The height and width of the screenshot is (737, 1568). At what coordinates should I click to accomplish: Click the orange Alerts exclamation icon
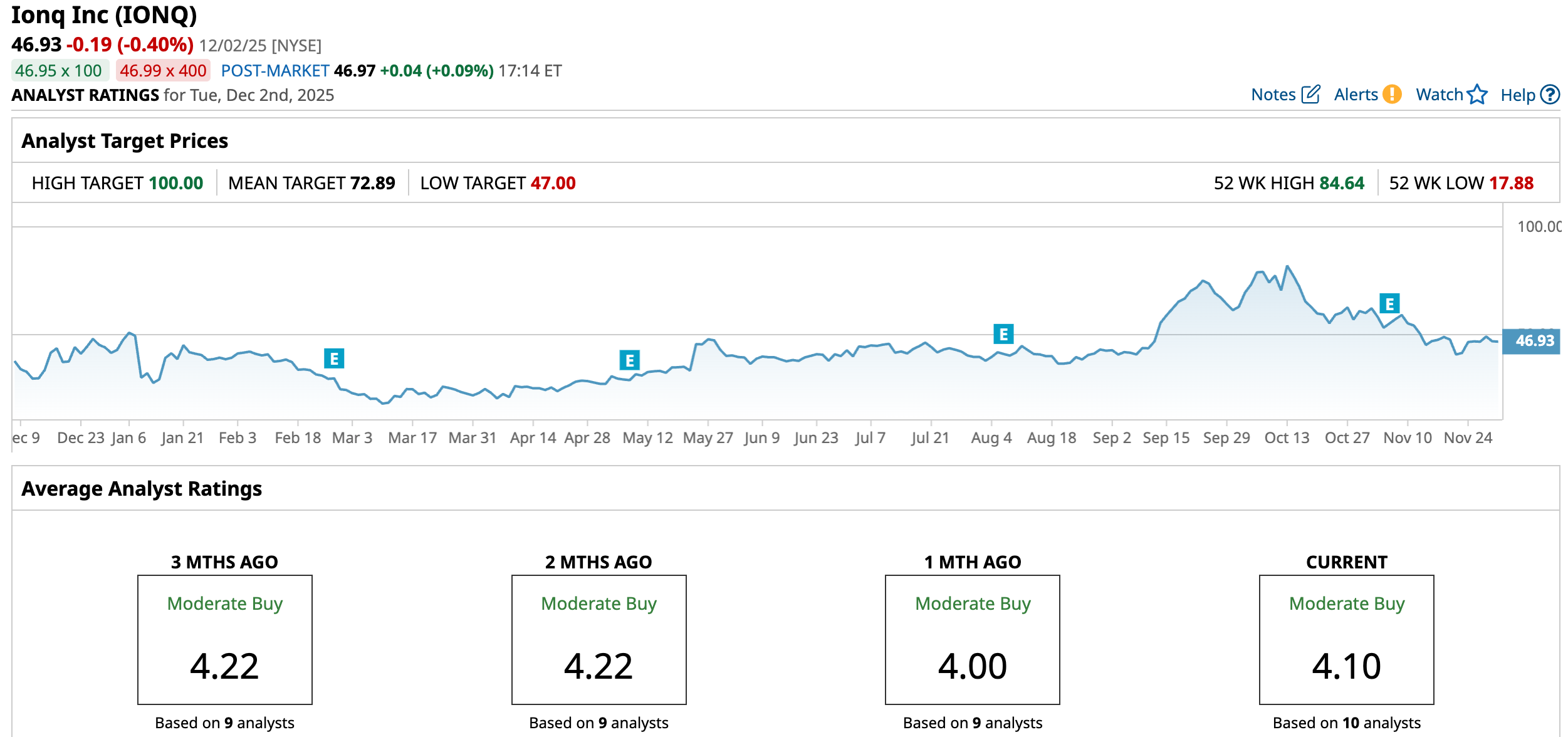(1392, 95)
